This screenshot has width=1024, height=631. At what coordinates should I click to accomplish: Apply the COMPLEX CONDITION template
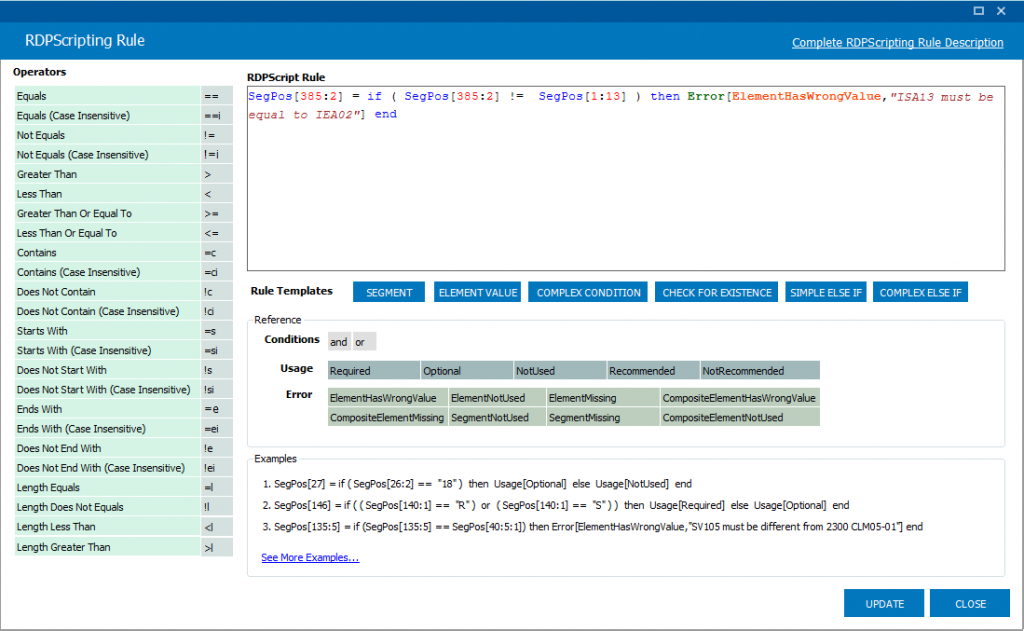(587, 291)
